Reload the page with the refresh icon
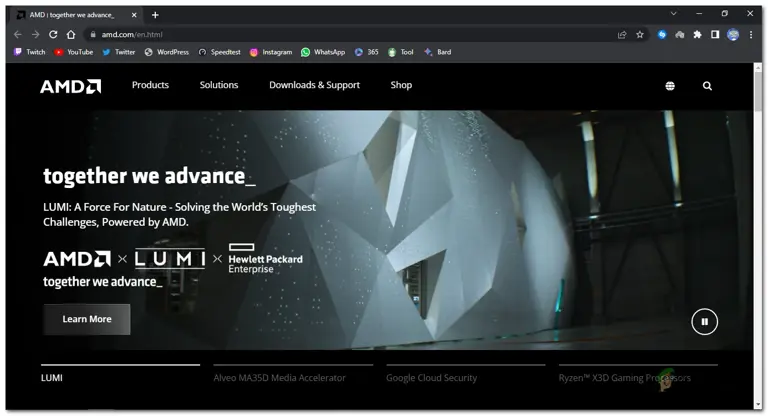 (x=53, y=34)
